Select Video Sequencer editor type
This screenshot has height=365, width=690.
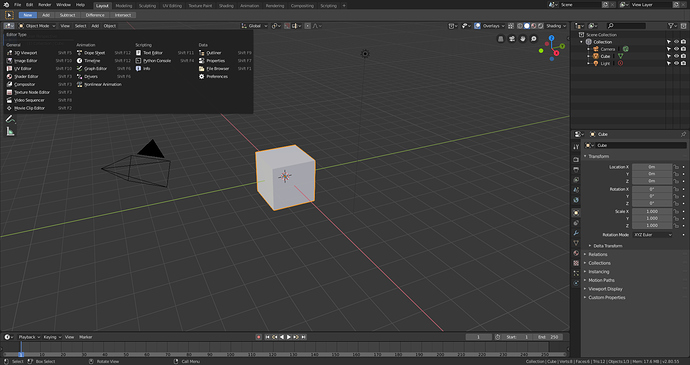pyautogui.click(x=39, y=100)
